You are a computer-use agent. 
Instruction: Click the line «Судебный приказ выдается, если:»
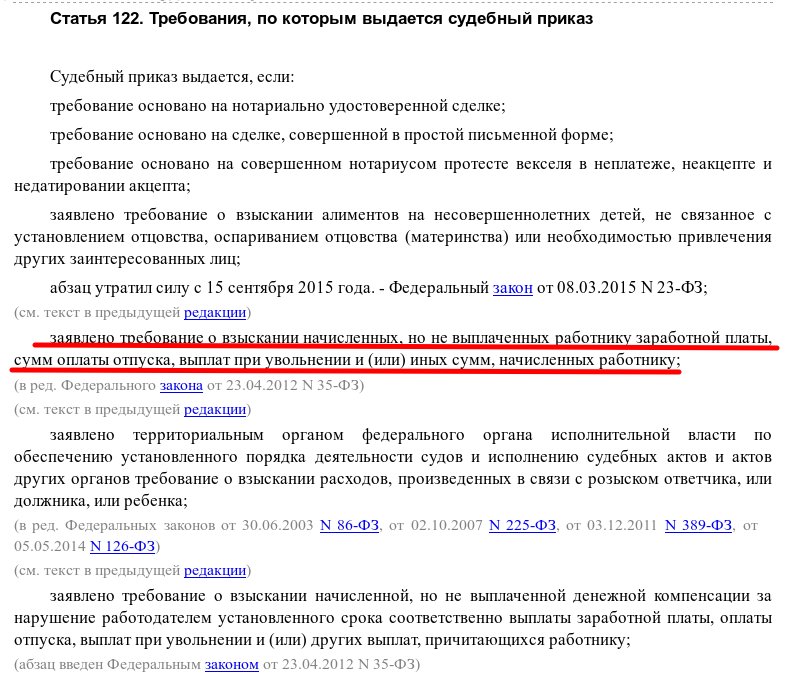172,77
